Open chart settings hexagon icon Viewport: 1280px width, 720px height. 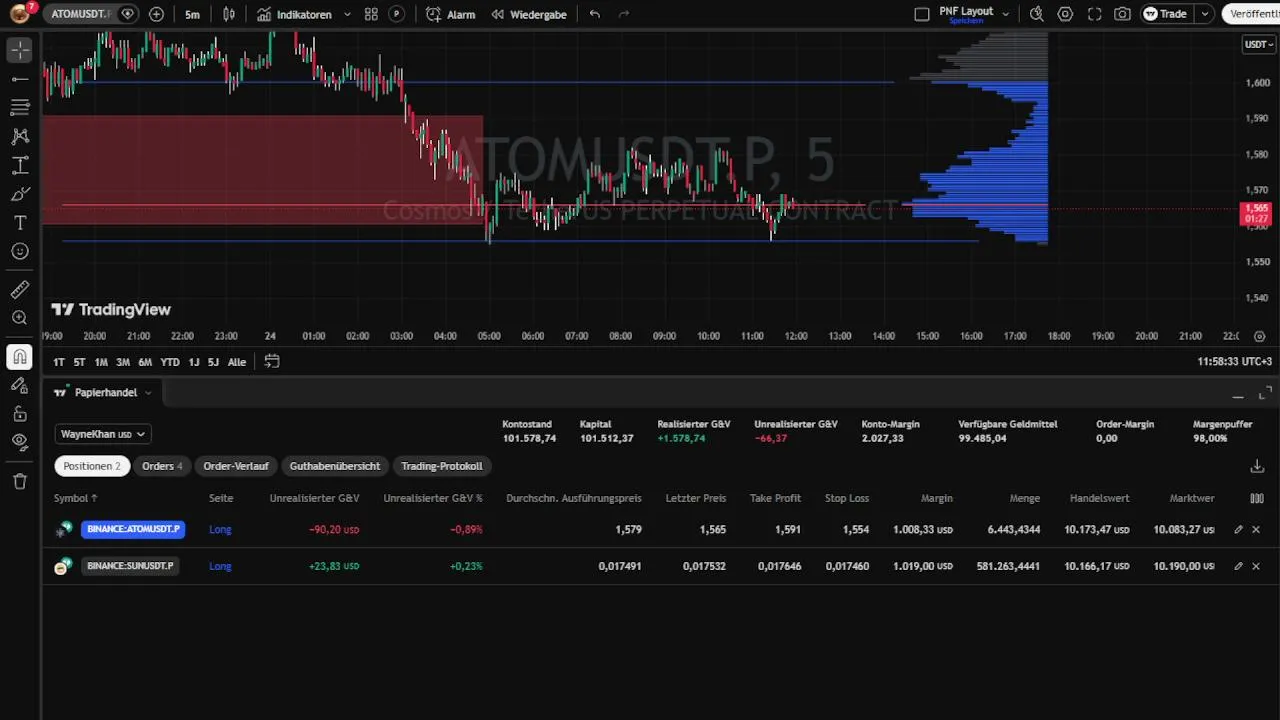click(1066, 14)
